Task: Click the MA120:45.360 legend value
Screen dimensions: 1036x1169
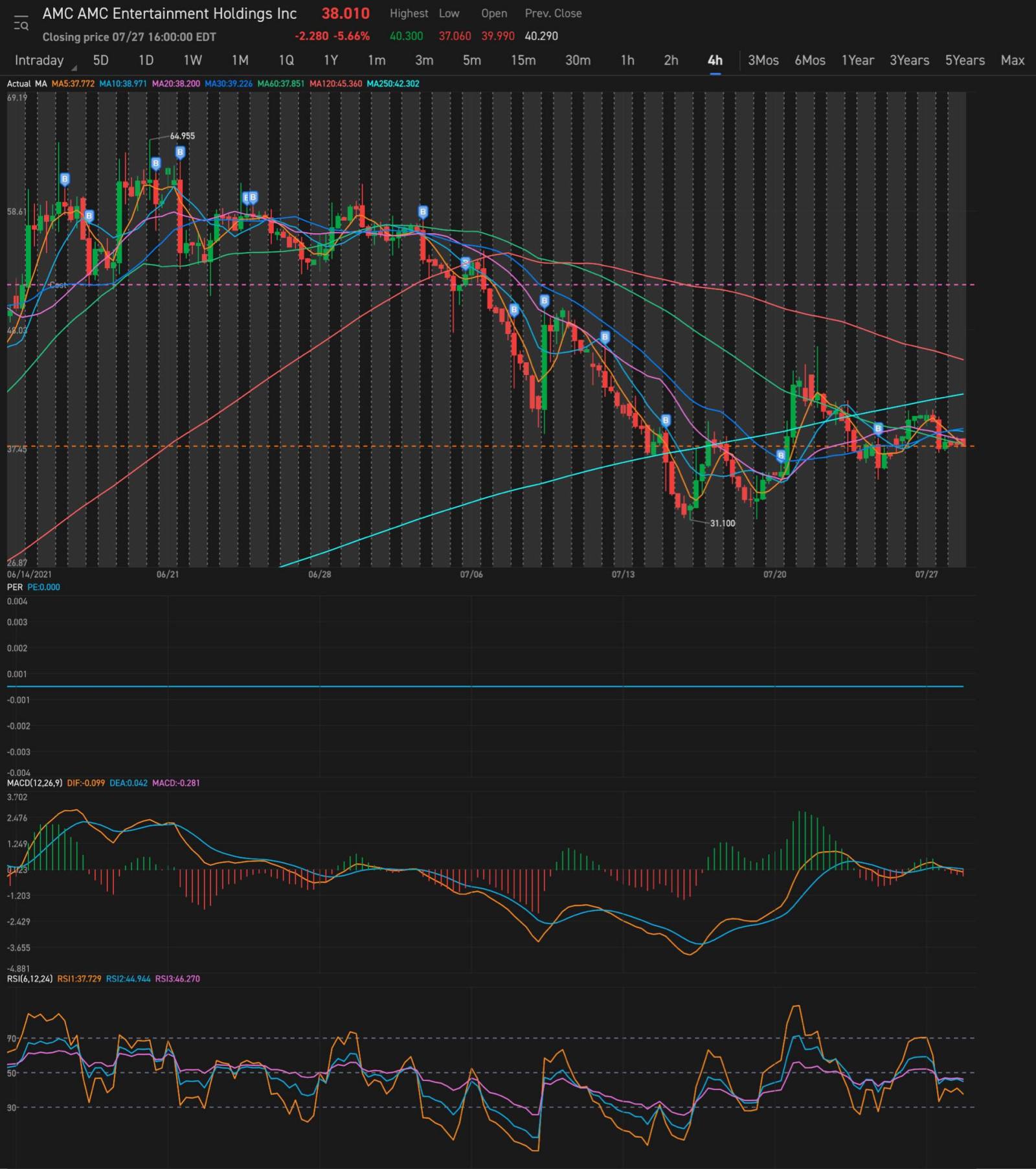Action: (336, 84)
